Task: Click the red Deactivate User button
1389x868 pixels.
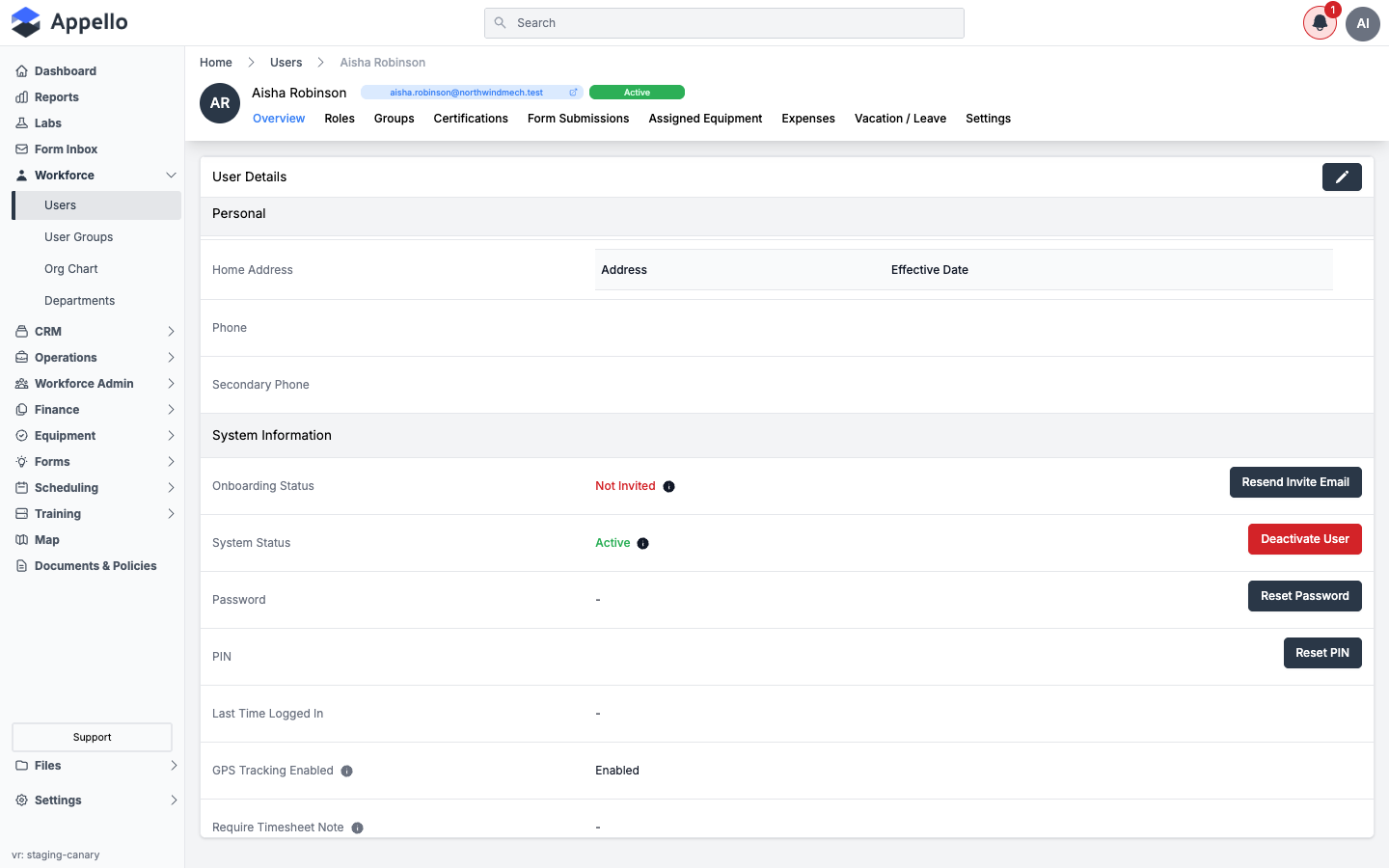Action: click(x=1304, y=539)
